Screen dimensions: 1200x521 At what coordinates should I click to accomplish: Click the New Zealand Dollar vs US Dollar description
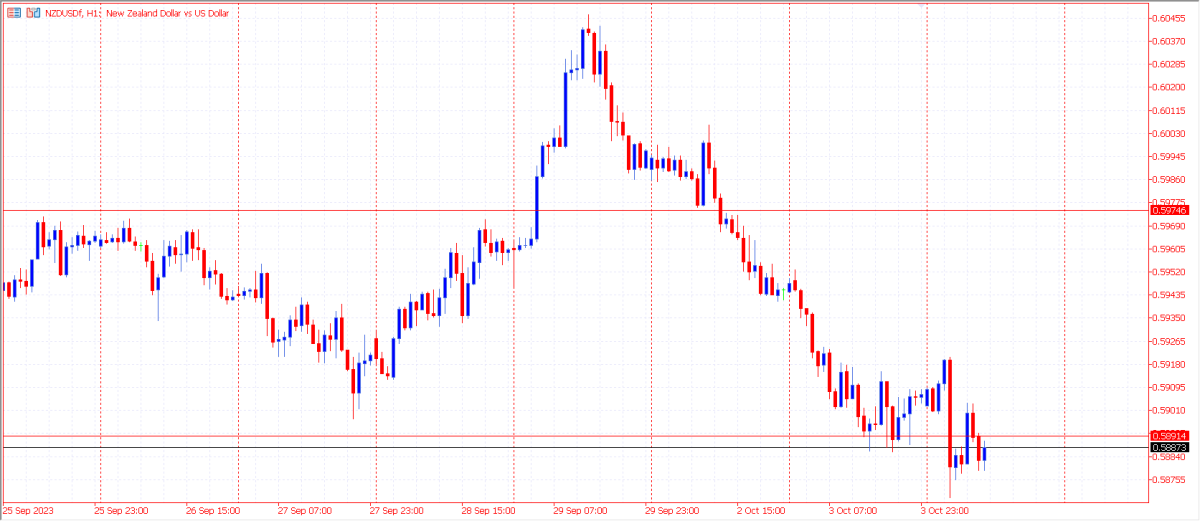pos(167,13)
